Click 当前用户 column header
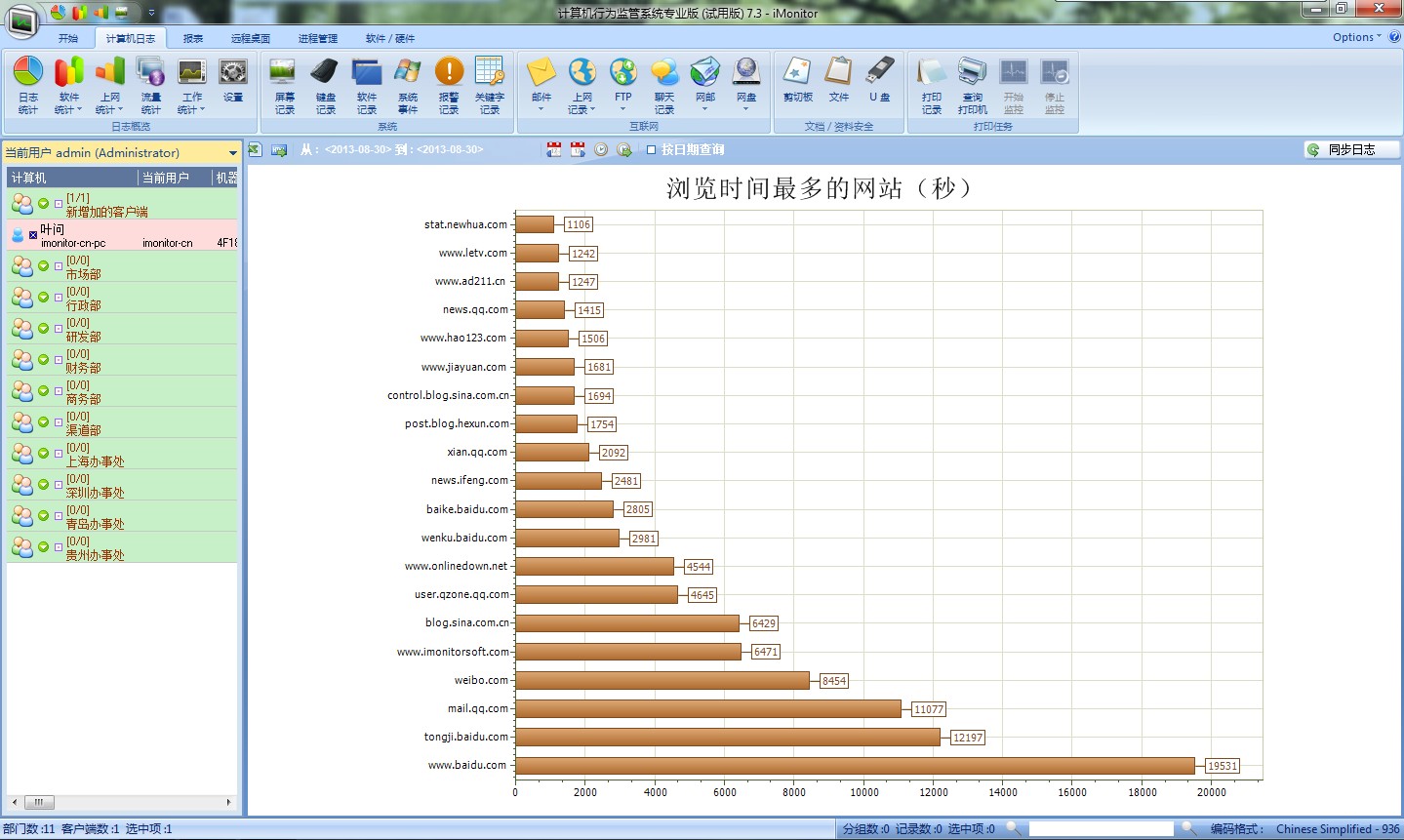Screen dimensions: 1404x840 (175, 178)
